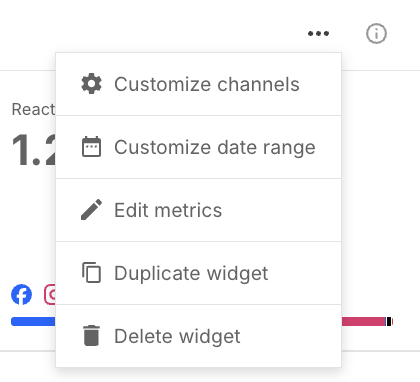Select Customize channels from the menu

[199, 84]
